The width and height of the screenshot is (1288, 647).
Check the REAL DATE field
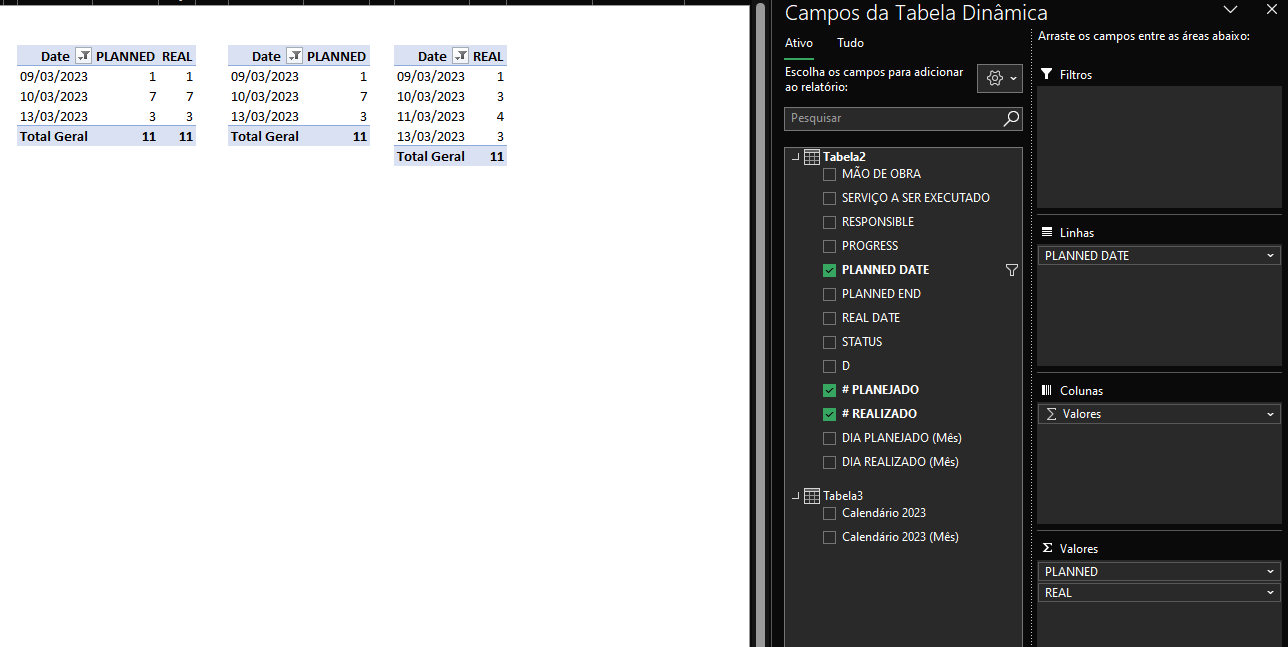829,318
